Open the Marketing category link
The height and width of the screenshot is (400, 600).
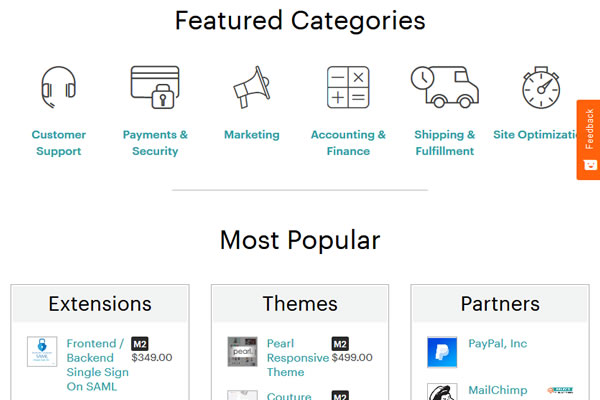pos(251,135)
